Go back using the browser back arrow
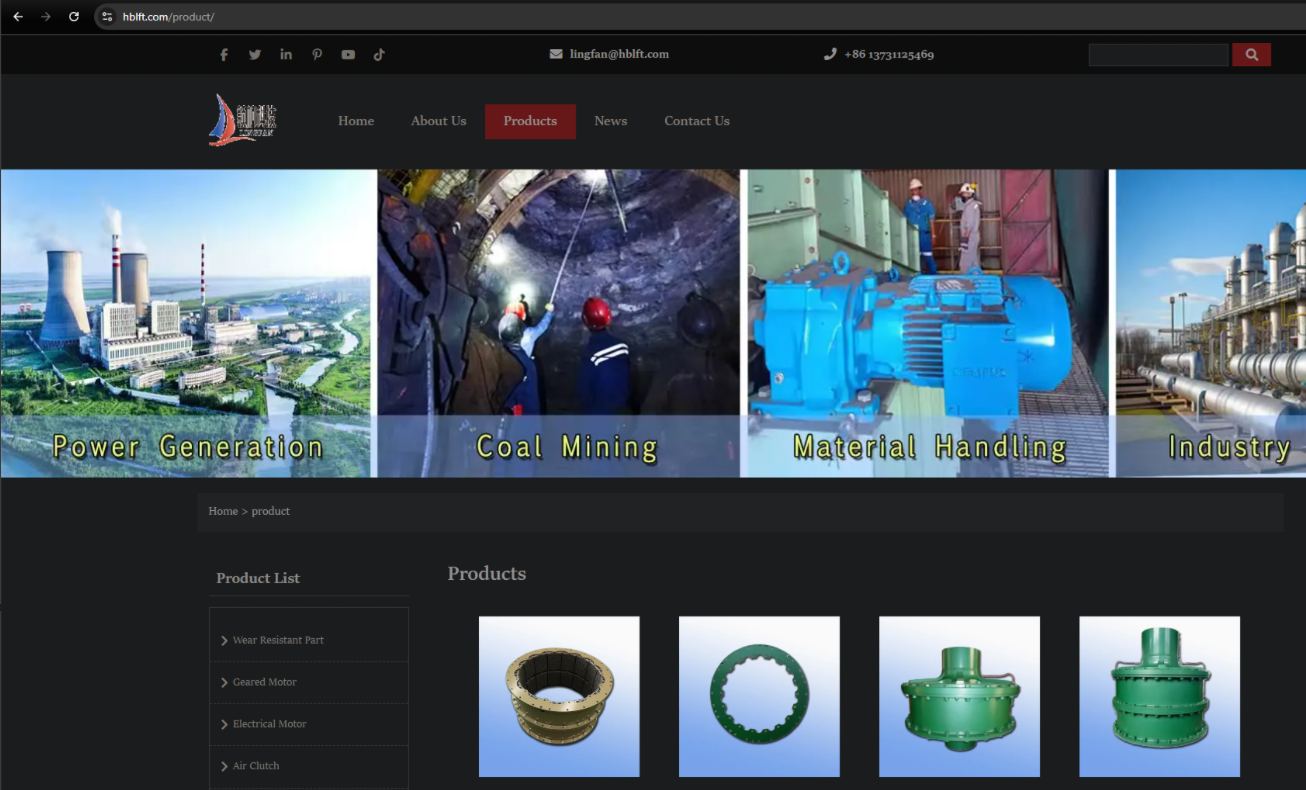The image size is (1306, 790). (18, 17)
